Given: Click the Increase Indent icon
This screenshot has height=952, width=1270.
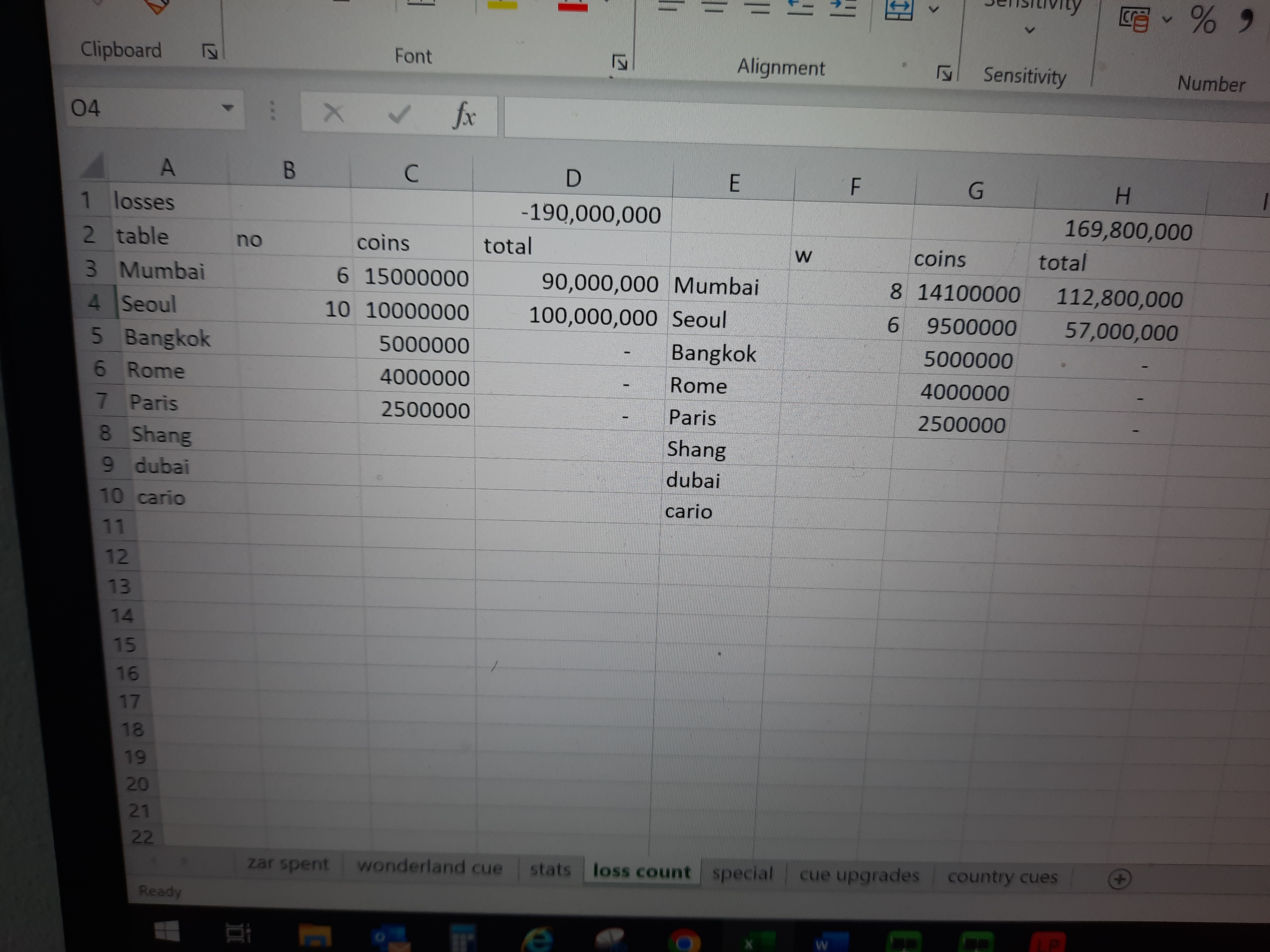Looking at the screenshot, I should tap(842, 8).
